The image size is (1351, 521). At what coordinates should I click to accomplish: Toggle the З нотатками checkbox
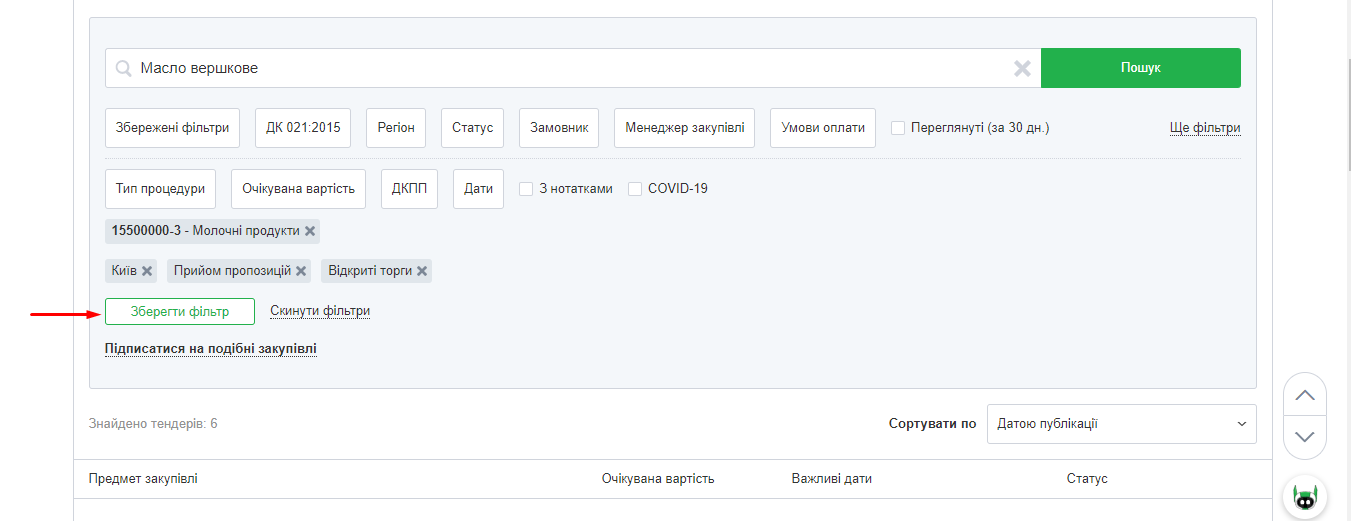coord(526,189)
